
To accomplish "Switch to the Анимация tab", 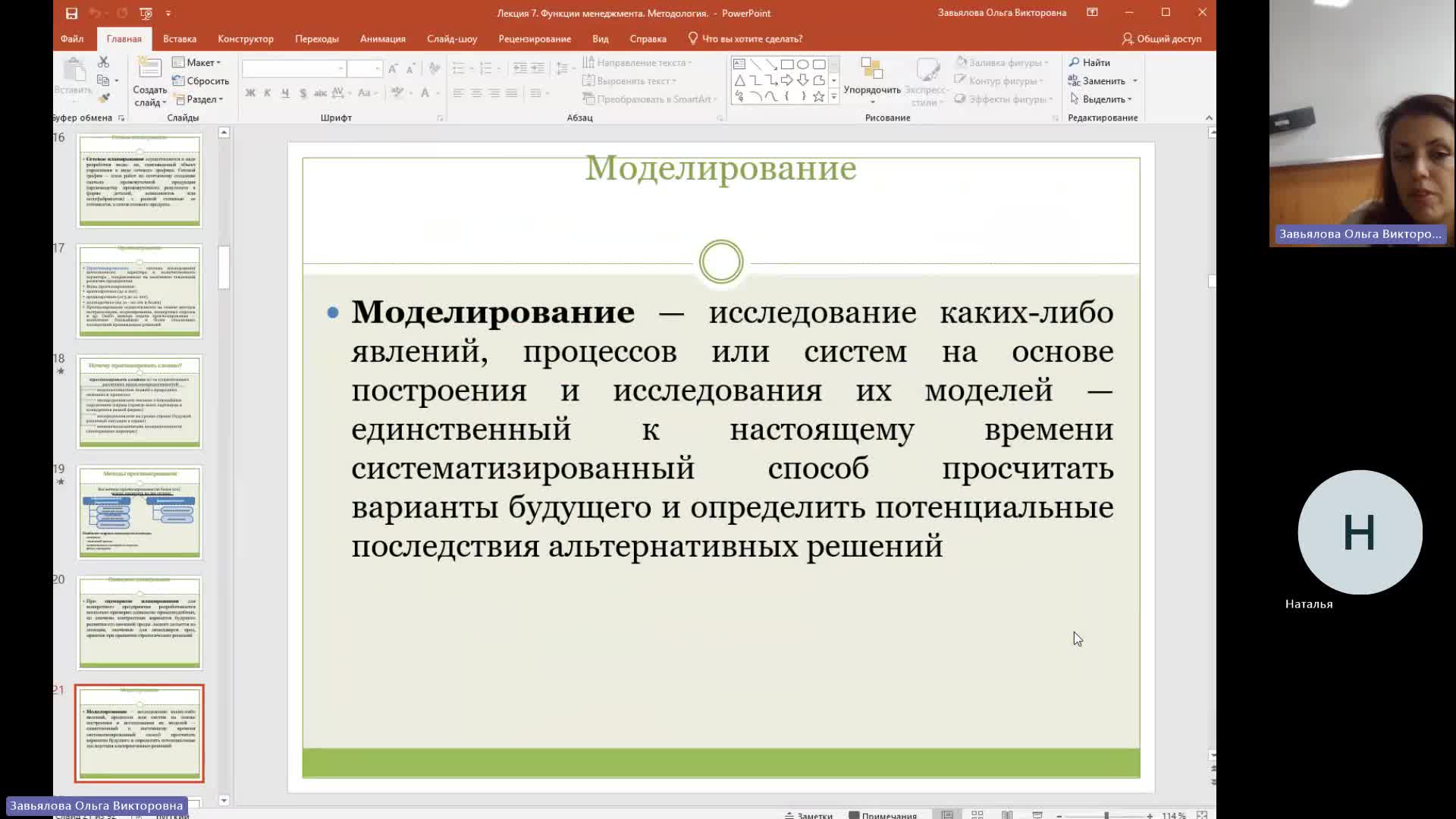I will click(383, 39).
